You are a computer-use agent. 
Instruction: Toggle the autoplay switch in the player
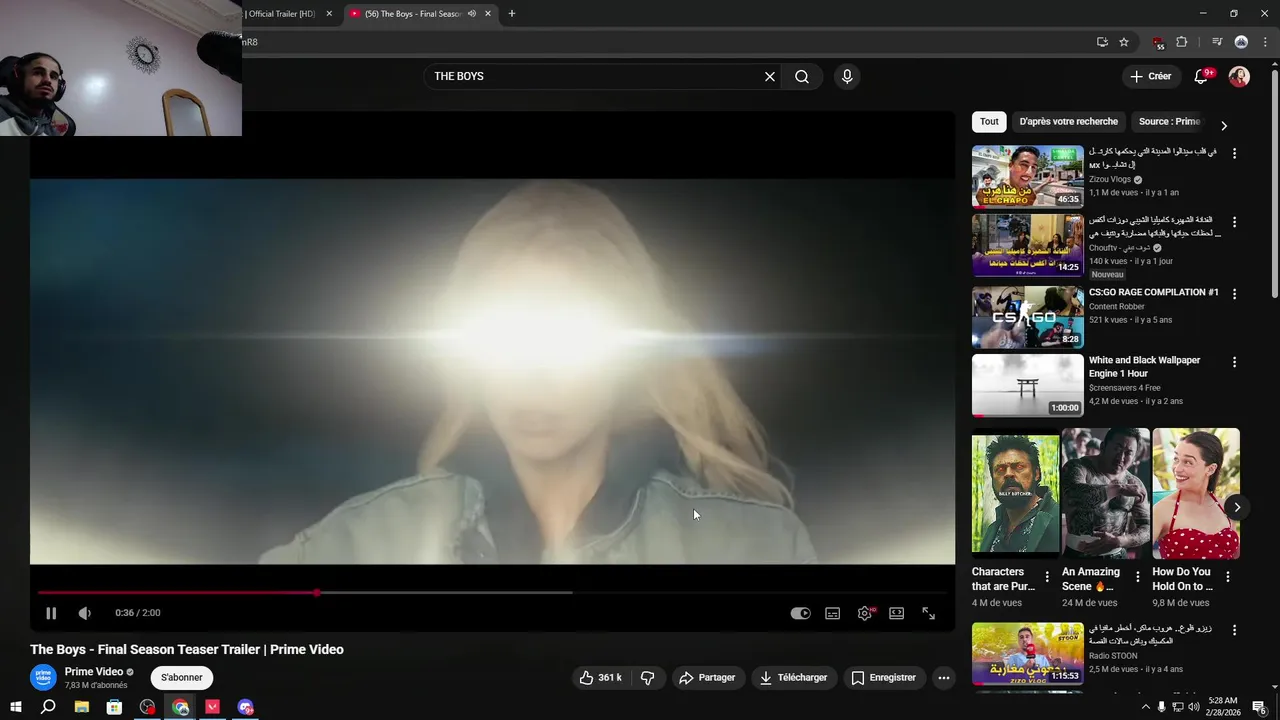(x=800, y=613)
